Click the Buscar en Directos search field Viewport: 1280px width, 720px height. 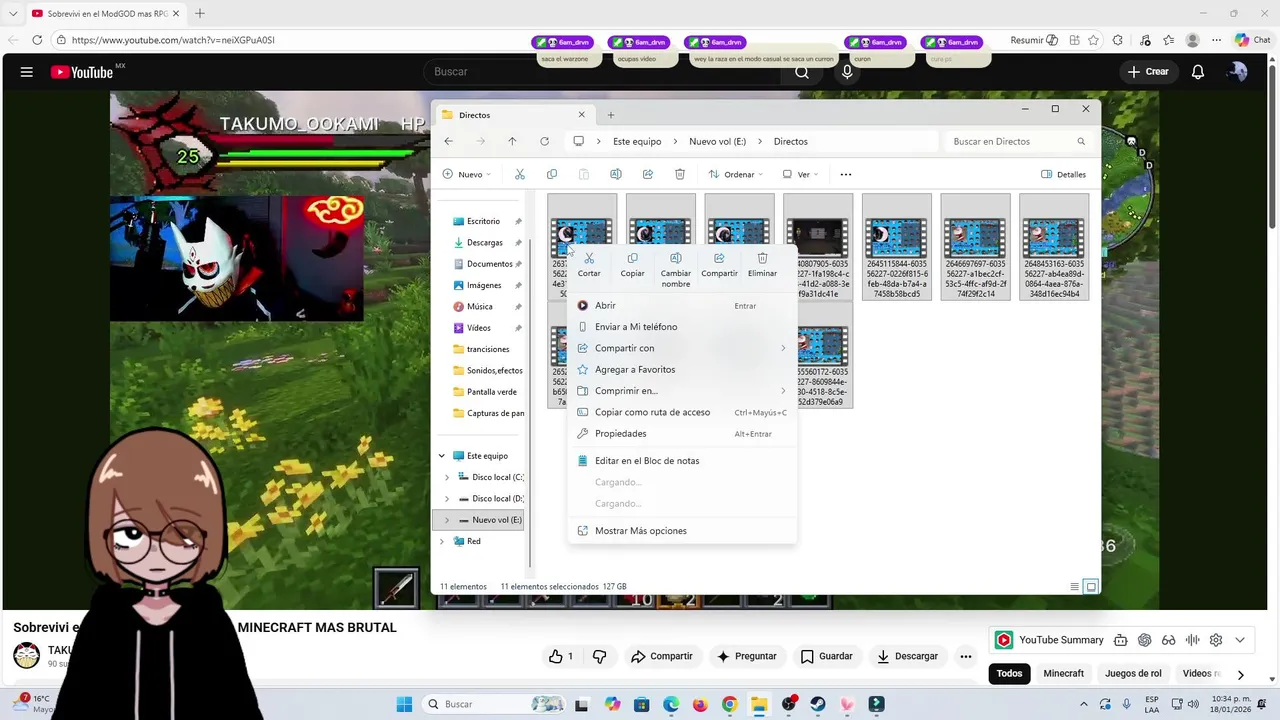tap(1018, 141)
